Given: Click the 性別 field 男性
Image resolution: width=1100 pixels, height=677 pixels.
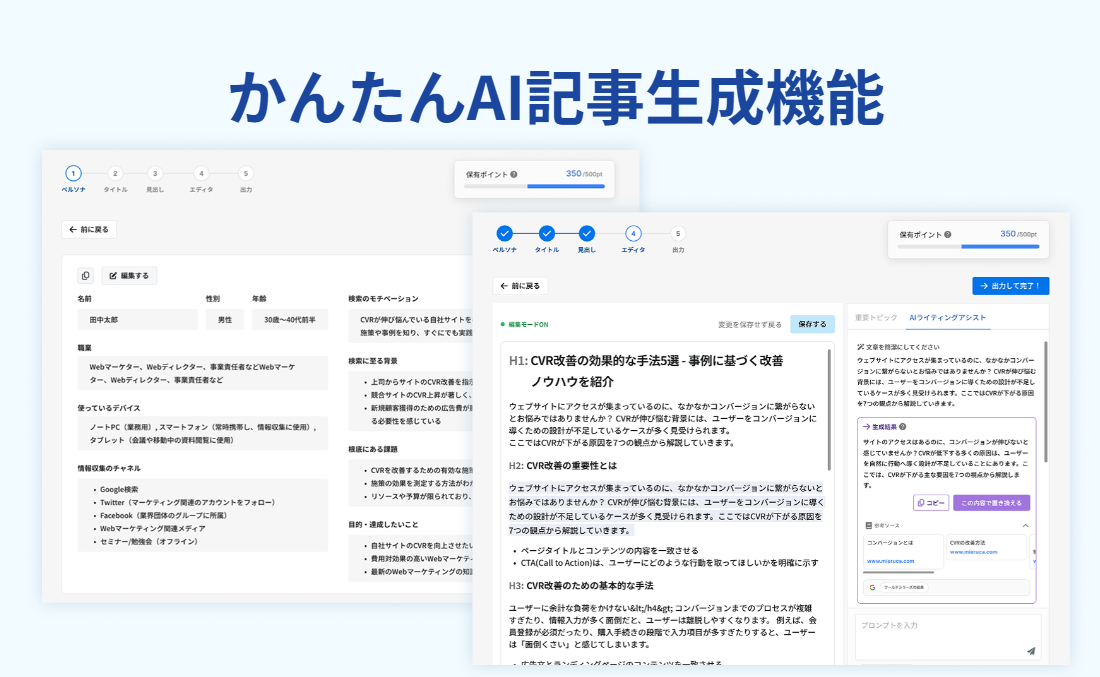Looking at the screenshot, I should (x=224, y=319).
